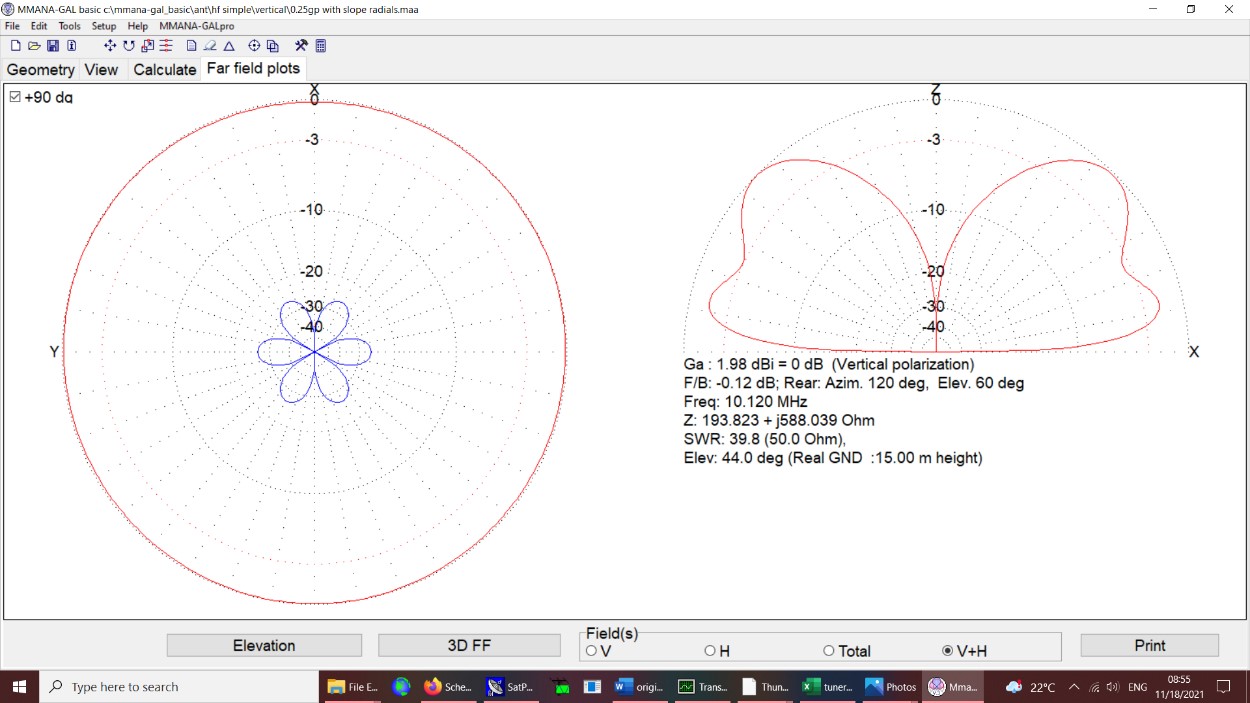The image size is (1250, 703).
Task: Uncheck the +90 dg checkbox
Action: tap(15, 97)
